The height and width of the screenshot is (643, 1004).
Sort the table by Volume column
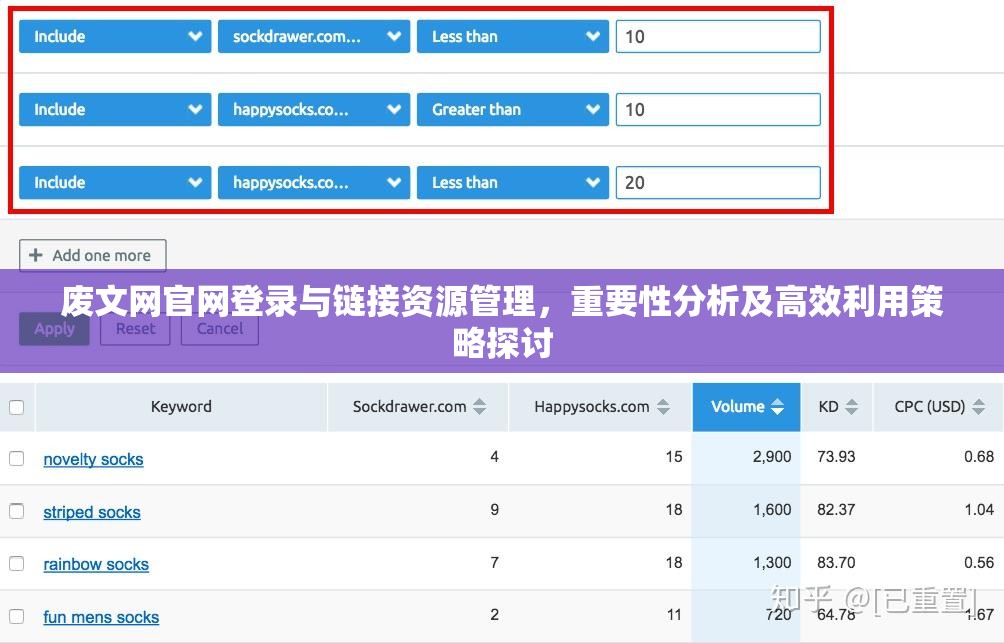click(746, 407)
